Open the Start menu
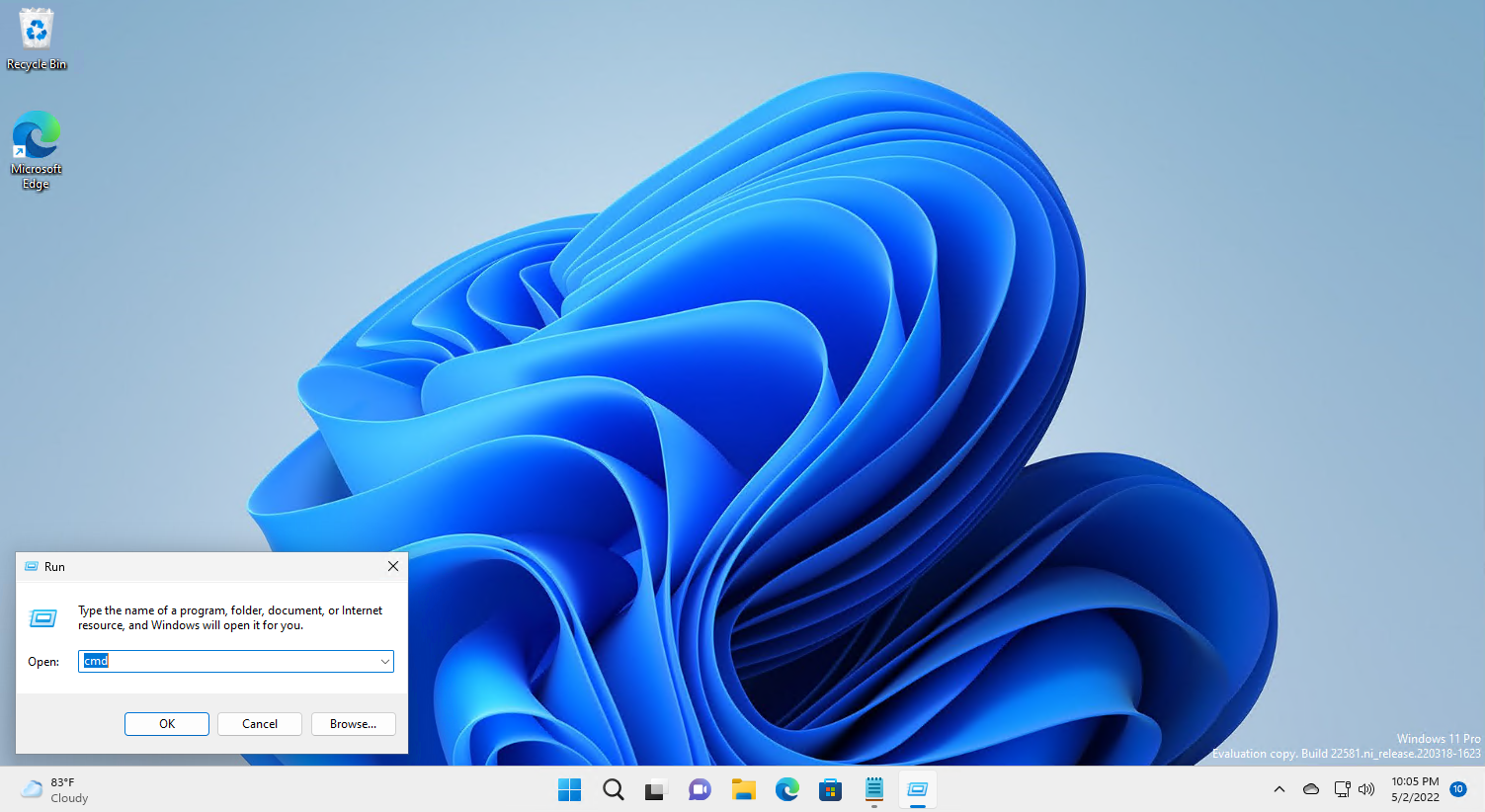 (x=569, y=789)
